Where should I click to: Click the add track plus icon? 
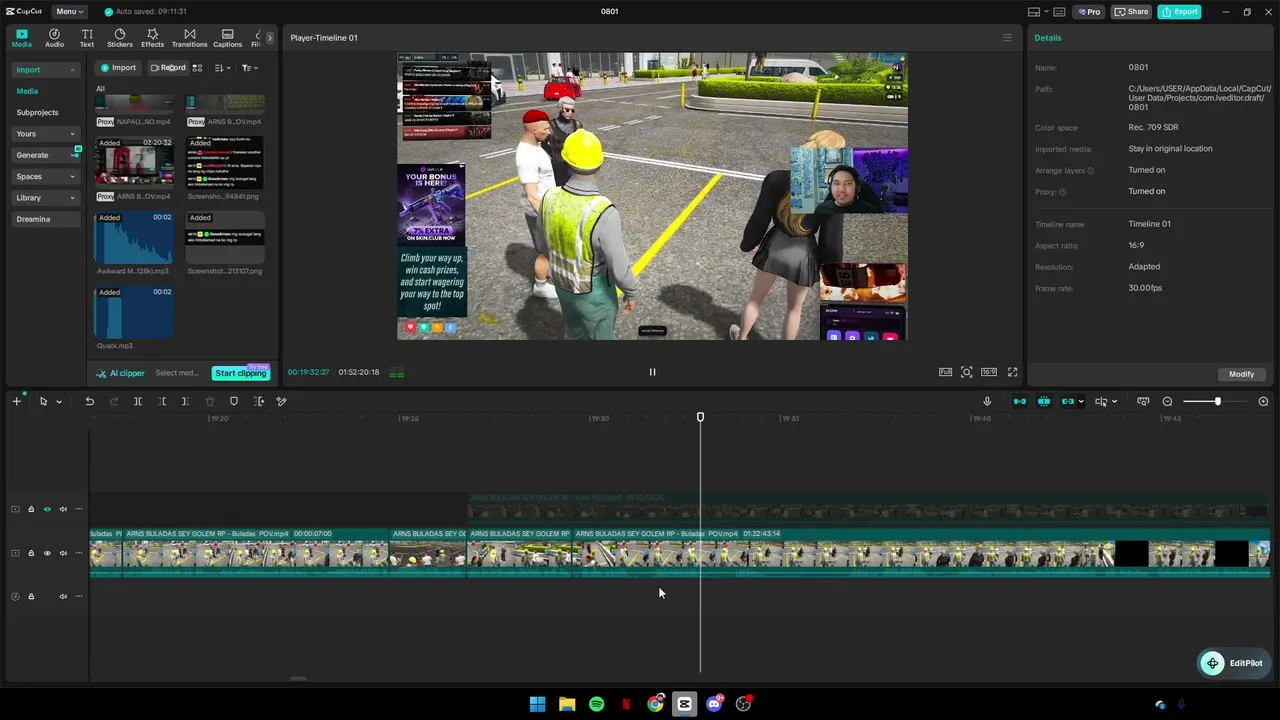(x=16, y=401)
